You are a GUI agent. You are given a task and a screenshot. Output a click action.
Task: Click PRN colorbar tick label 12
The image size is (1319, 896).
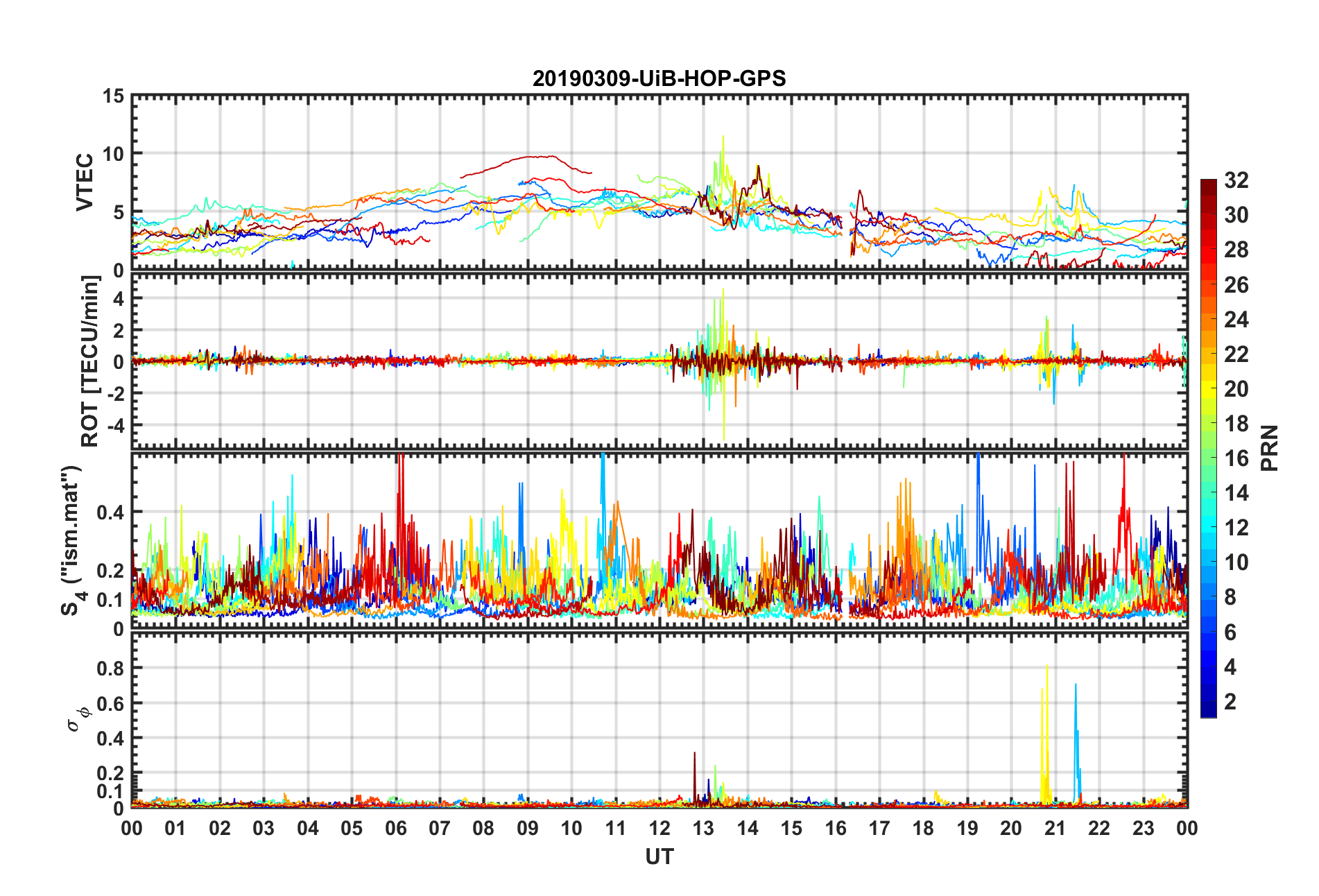1236,528
